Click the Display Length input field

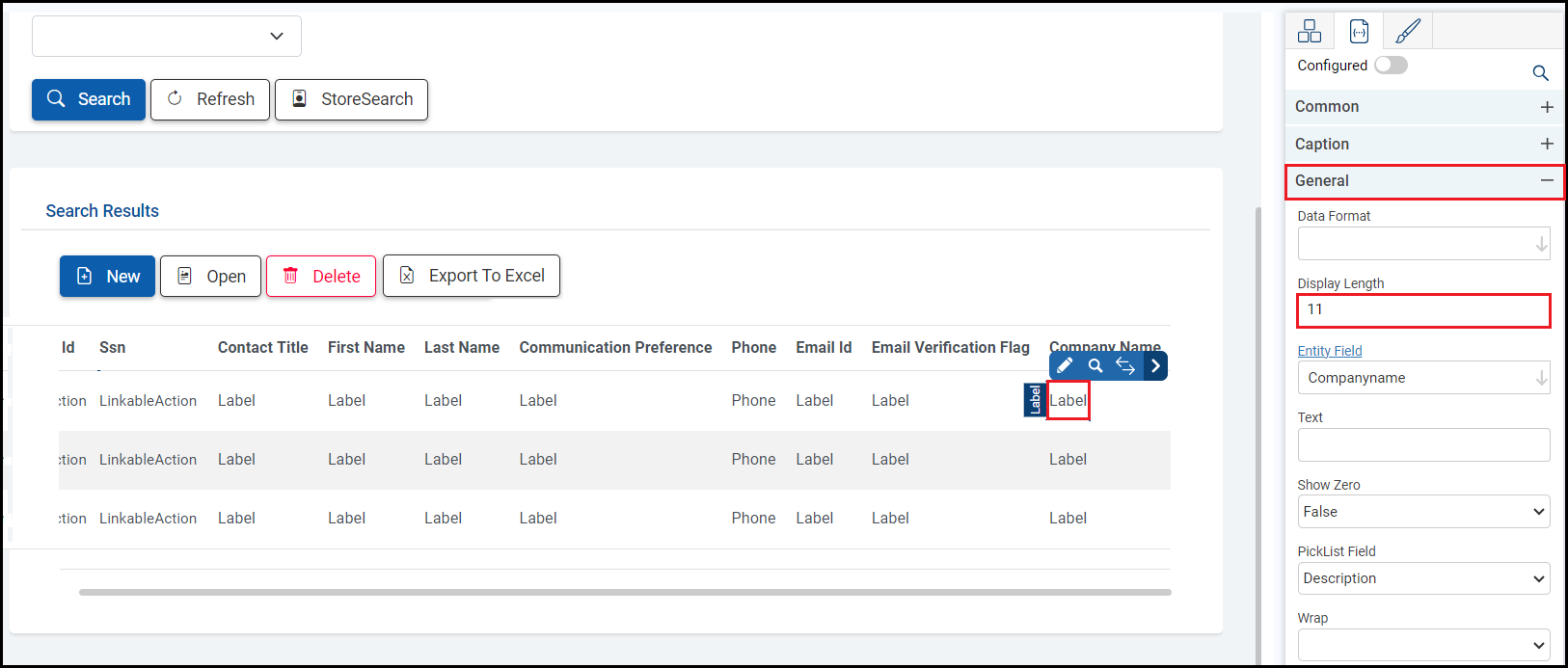pos(1423,310)
